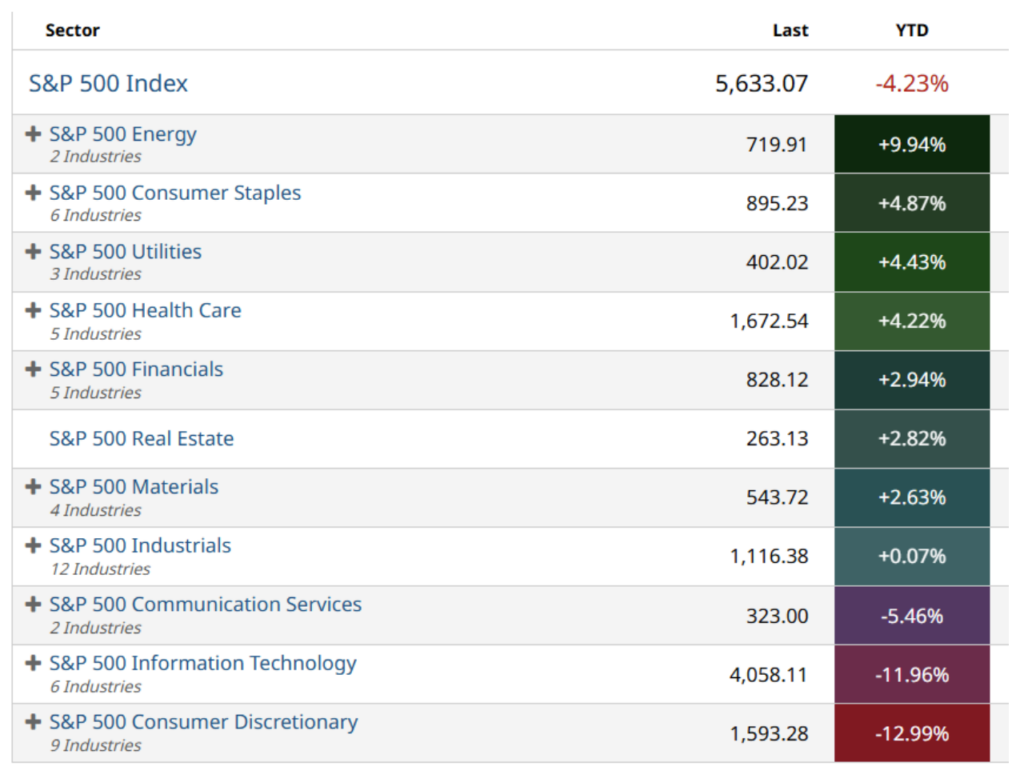Click "5 Industries" under S&P 500 Financials
This screenshot has width=1024, height=778.
[x=96, y=393]
